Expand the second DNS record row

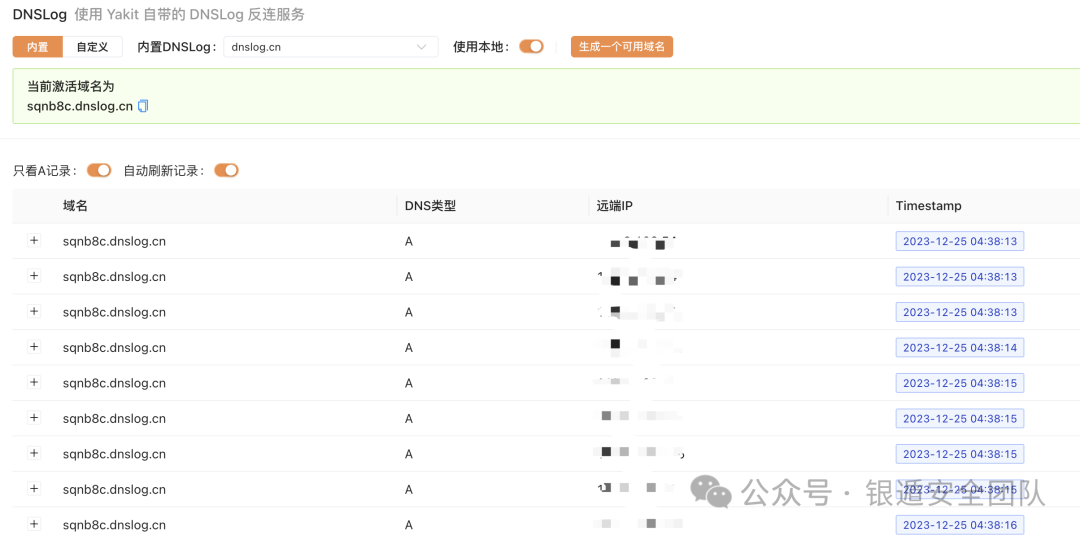[34, 276]
